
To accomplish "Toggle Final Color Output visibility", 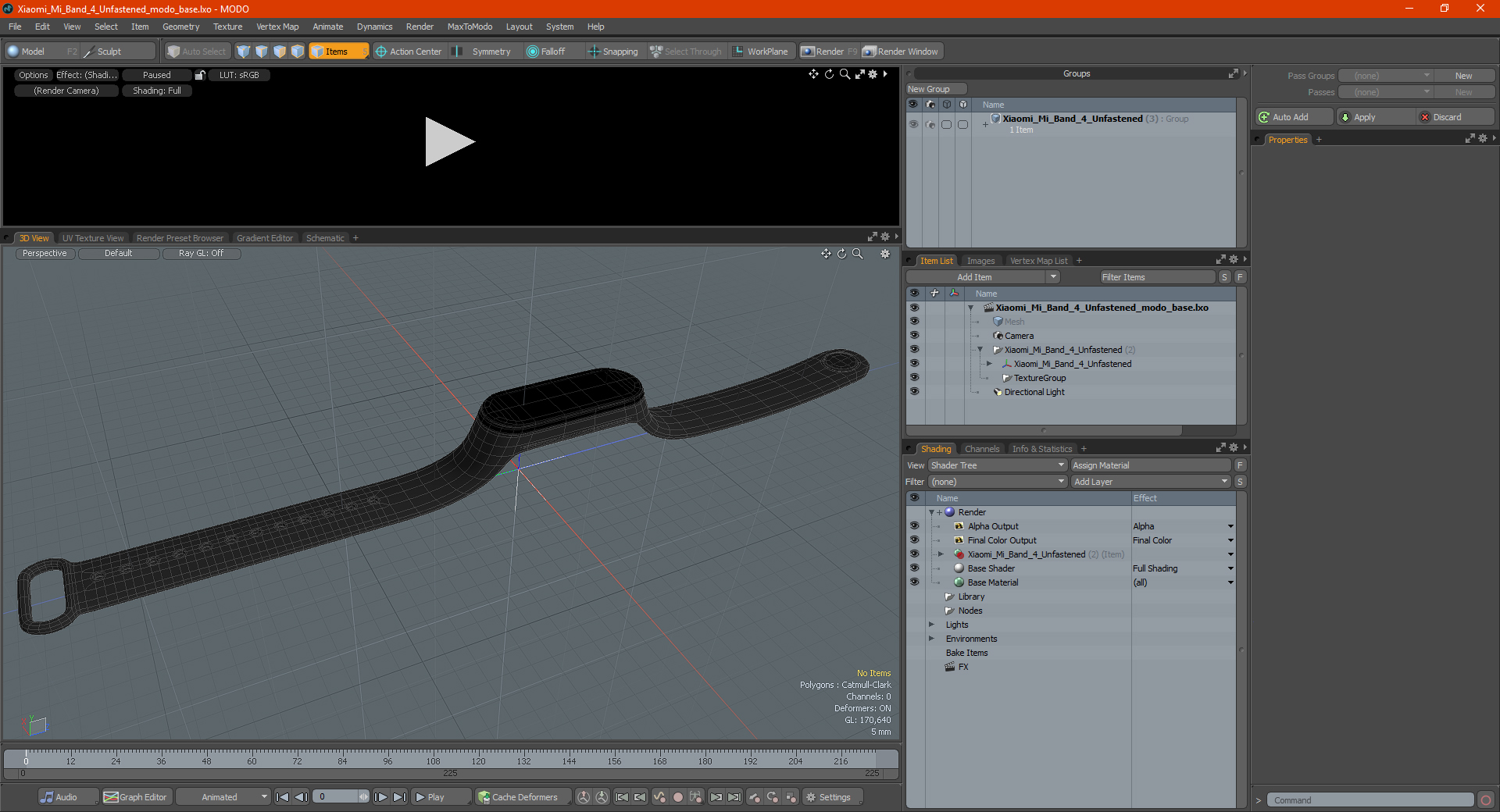I will 914,540.
